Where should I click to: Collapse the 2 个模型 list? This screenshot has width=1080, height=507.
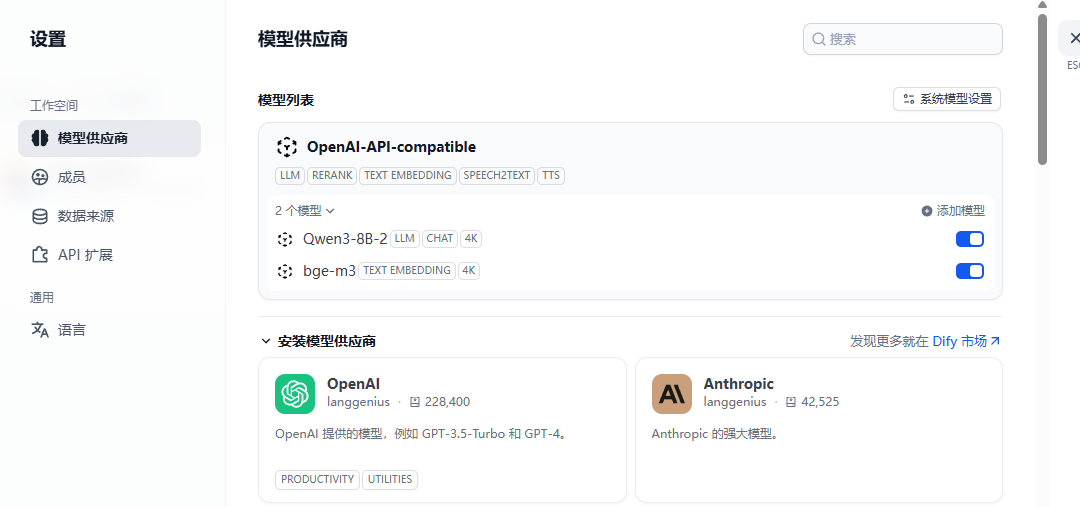tap(305, 211)
